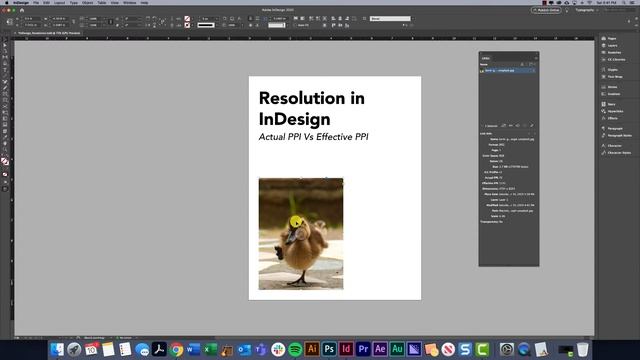Image resolution: width=640 pixels, height=360 pixels.
Task: Open the Layers panel
Action: 612,45
